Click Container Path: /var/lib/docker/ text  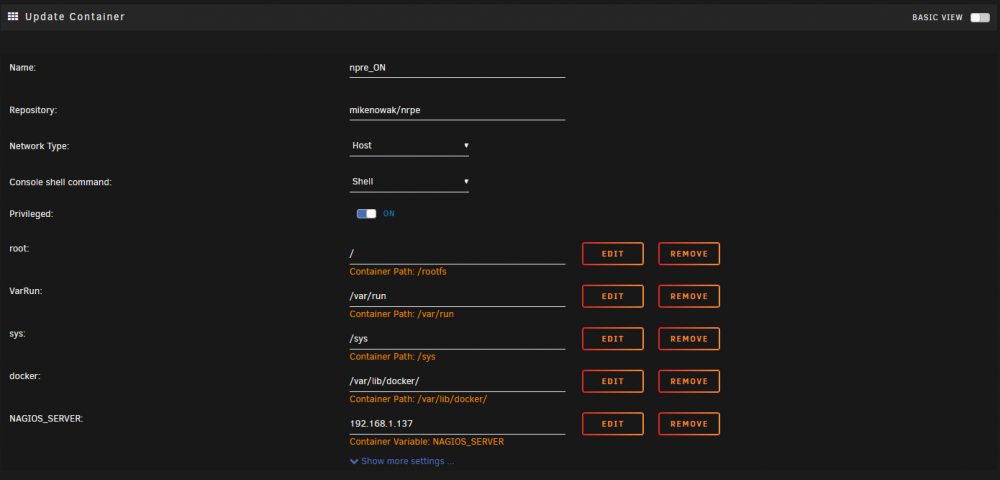pos(418,399)
